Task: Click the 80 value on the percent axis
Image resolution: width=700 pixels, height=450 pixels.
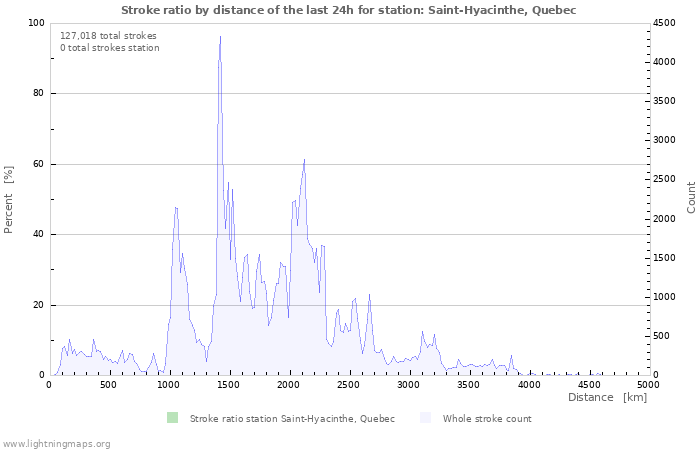Action: [38, 93]
